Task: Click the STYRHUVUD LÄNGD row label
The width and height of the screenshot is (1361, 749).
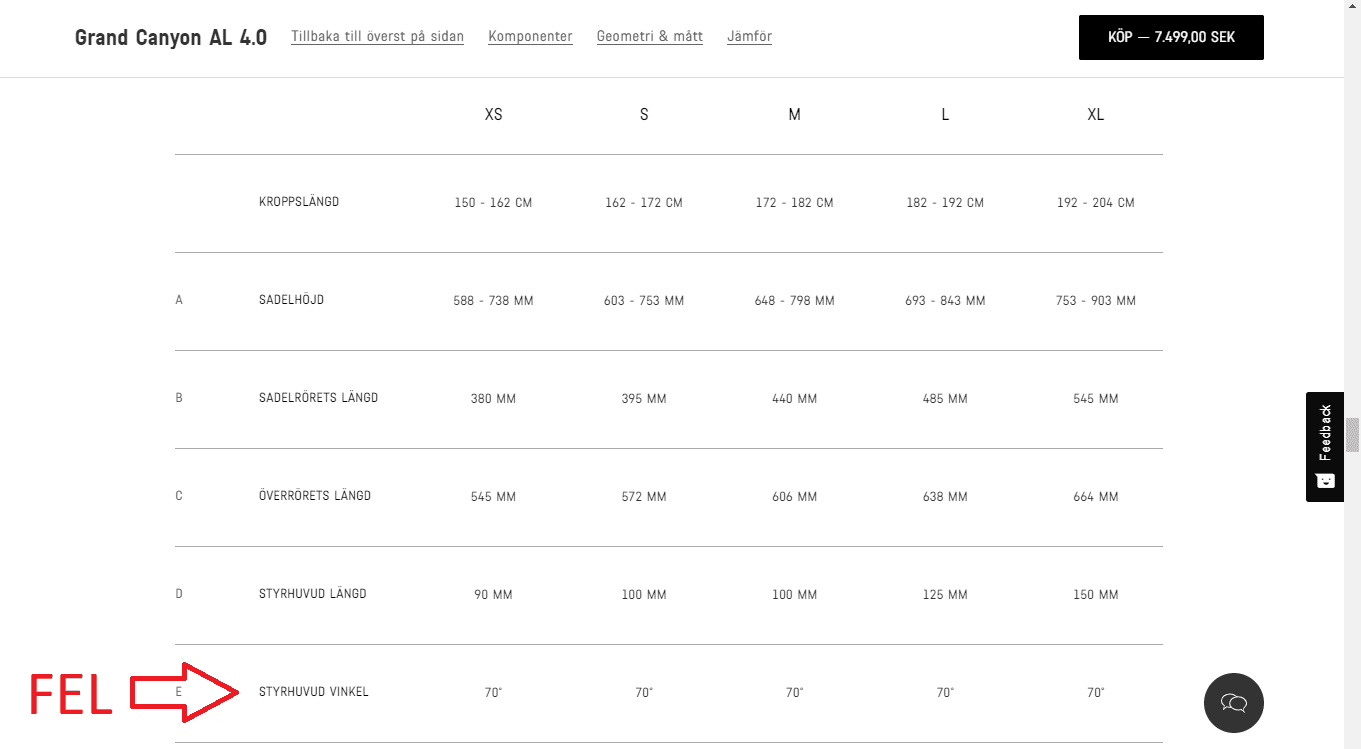Action: pyautogui.click(x=312, y=594)
